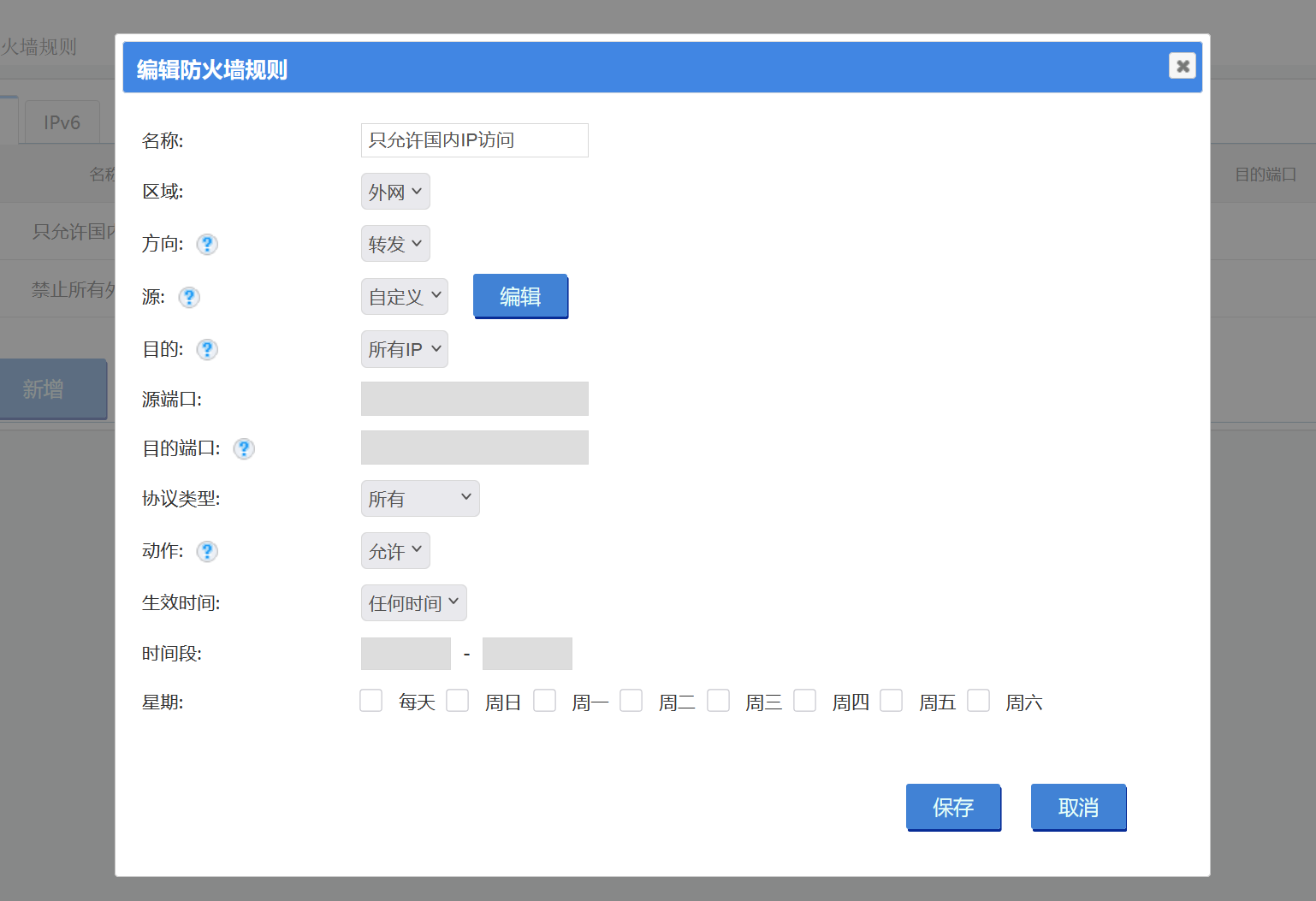Image resolution: width=1316 pixels, height=901 pixels.
Task: Tick the 周日 checkbox
Action: click(458, 702)
